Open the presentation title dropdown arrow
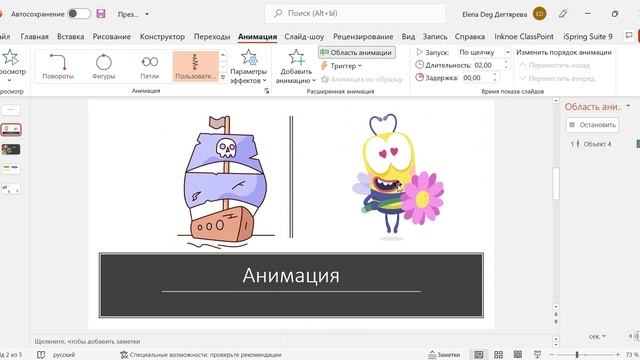Image resolution: width=640 pixels, height=360 pixels. pos(147,14)
